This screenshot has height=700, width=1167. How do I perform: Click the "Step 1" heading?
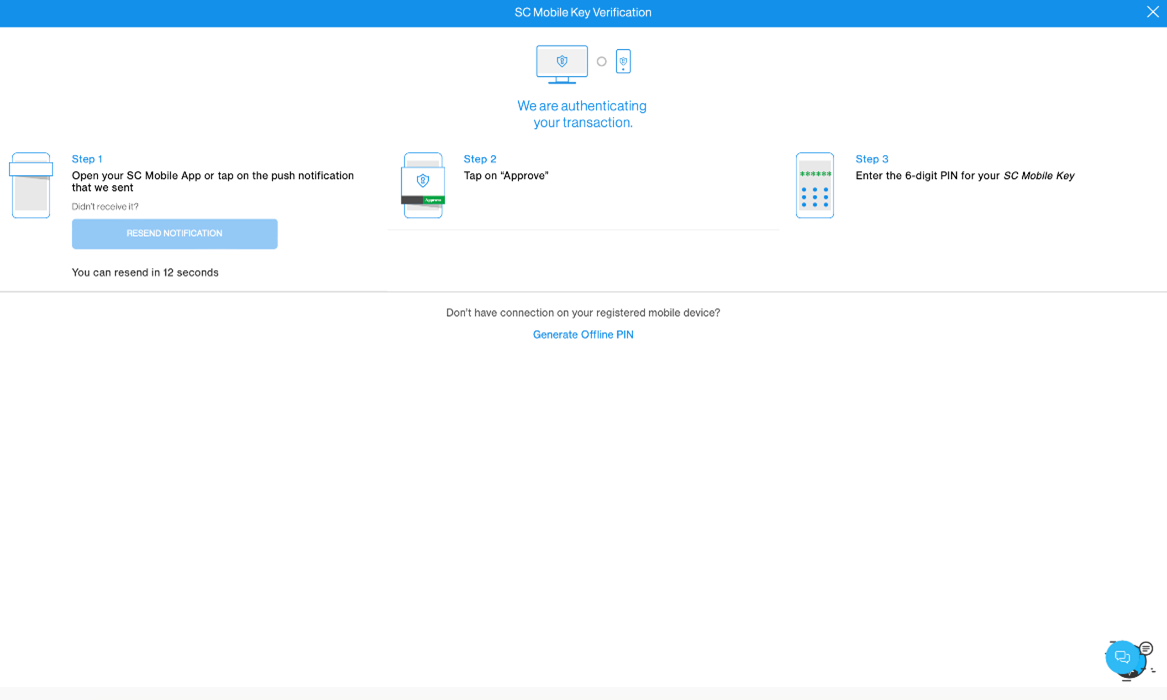tap(87, 159)
